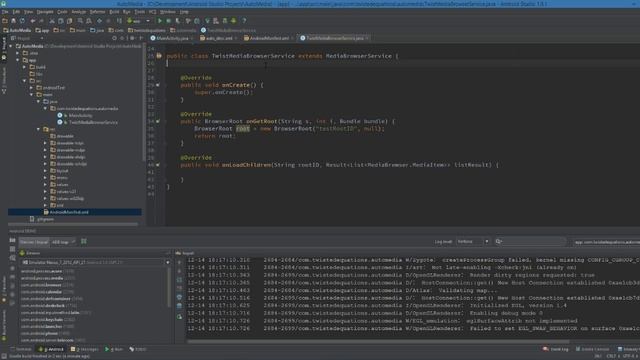Click the AutoMedia breadcrumb
The image size is (640, 360).
tap(17, 30)
